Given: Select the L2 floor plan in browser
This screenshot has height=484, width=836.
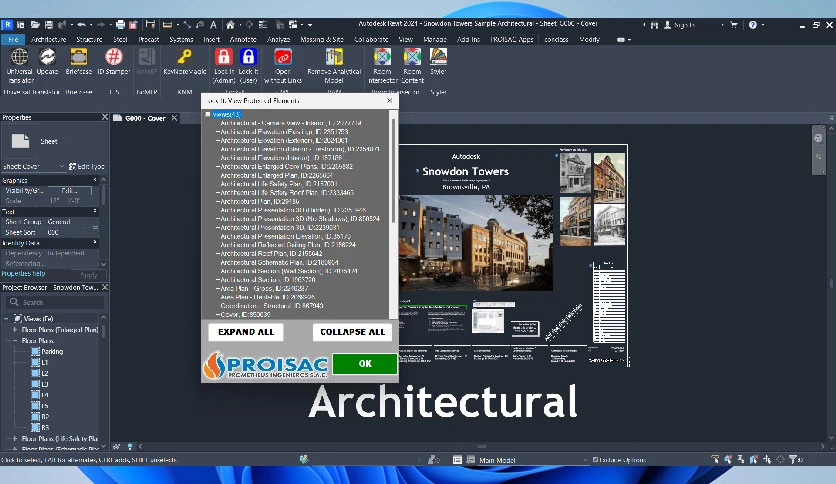Looking at the screenshot, I should click(x=45, y=373).
